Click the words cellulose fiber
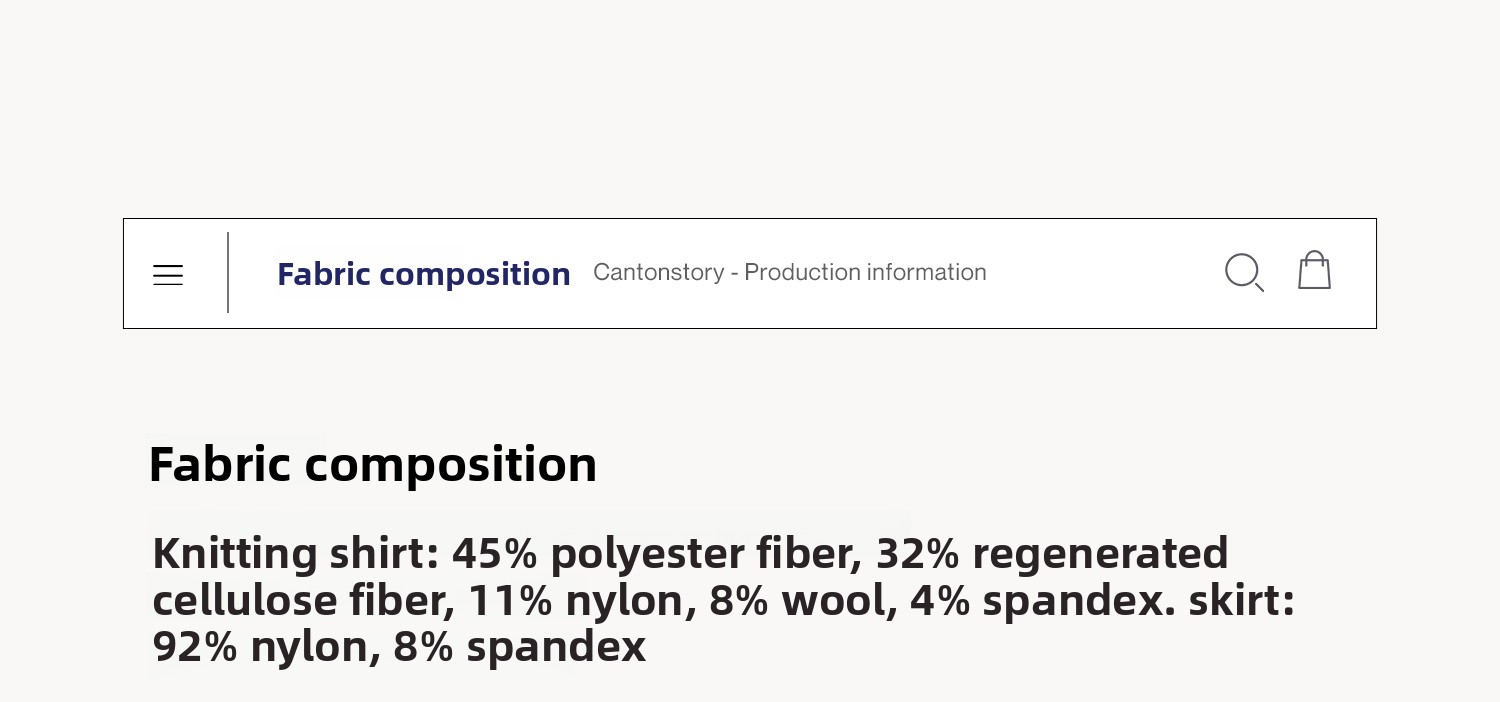Image resolution: width=1500 pixels, height=702 pixels. [x=299, y=600]
